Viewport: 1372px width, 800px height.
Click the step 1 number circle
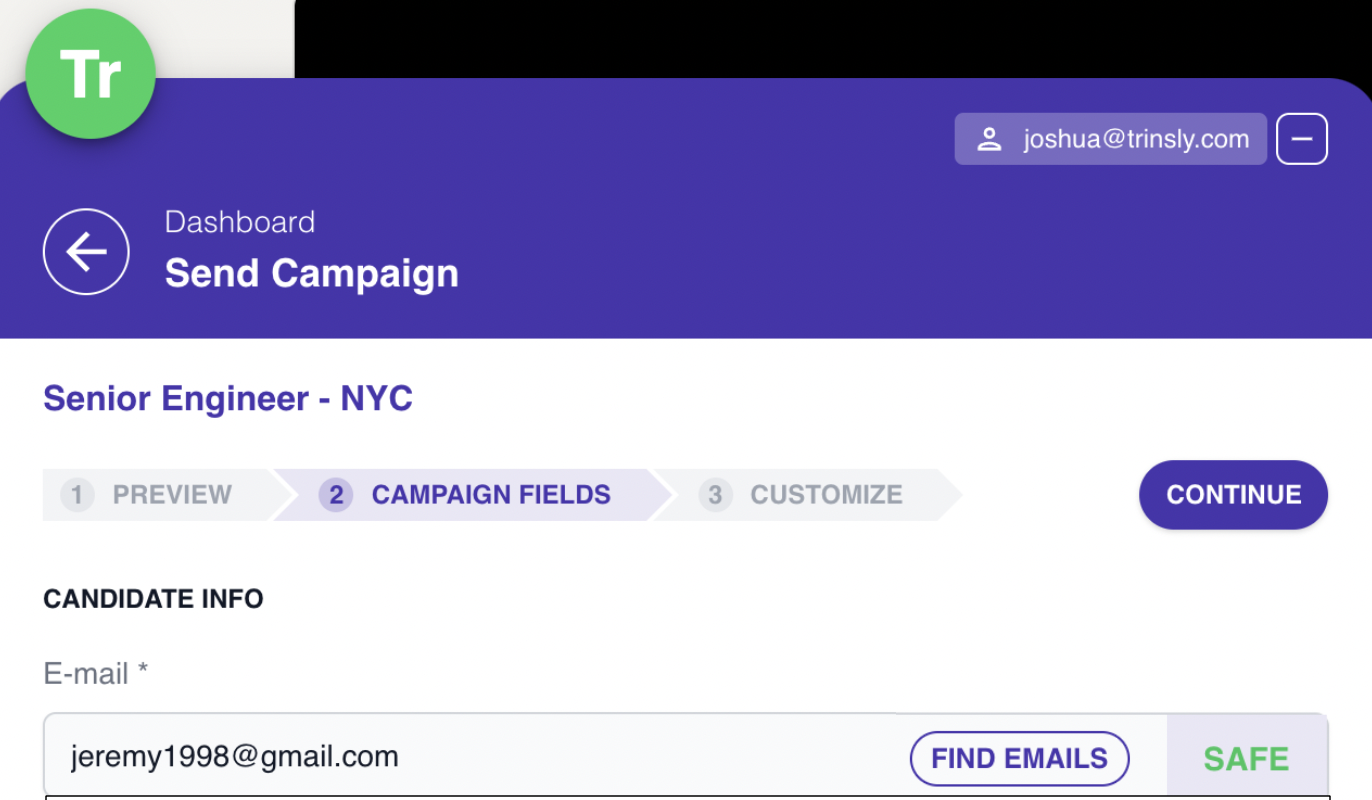click(77, 495)
